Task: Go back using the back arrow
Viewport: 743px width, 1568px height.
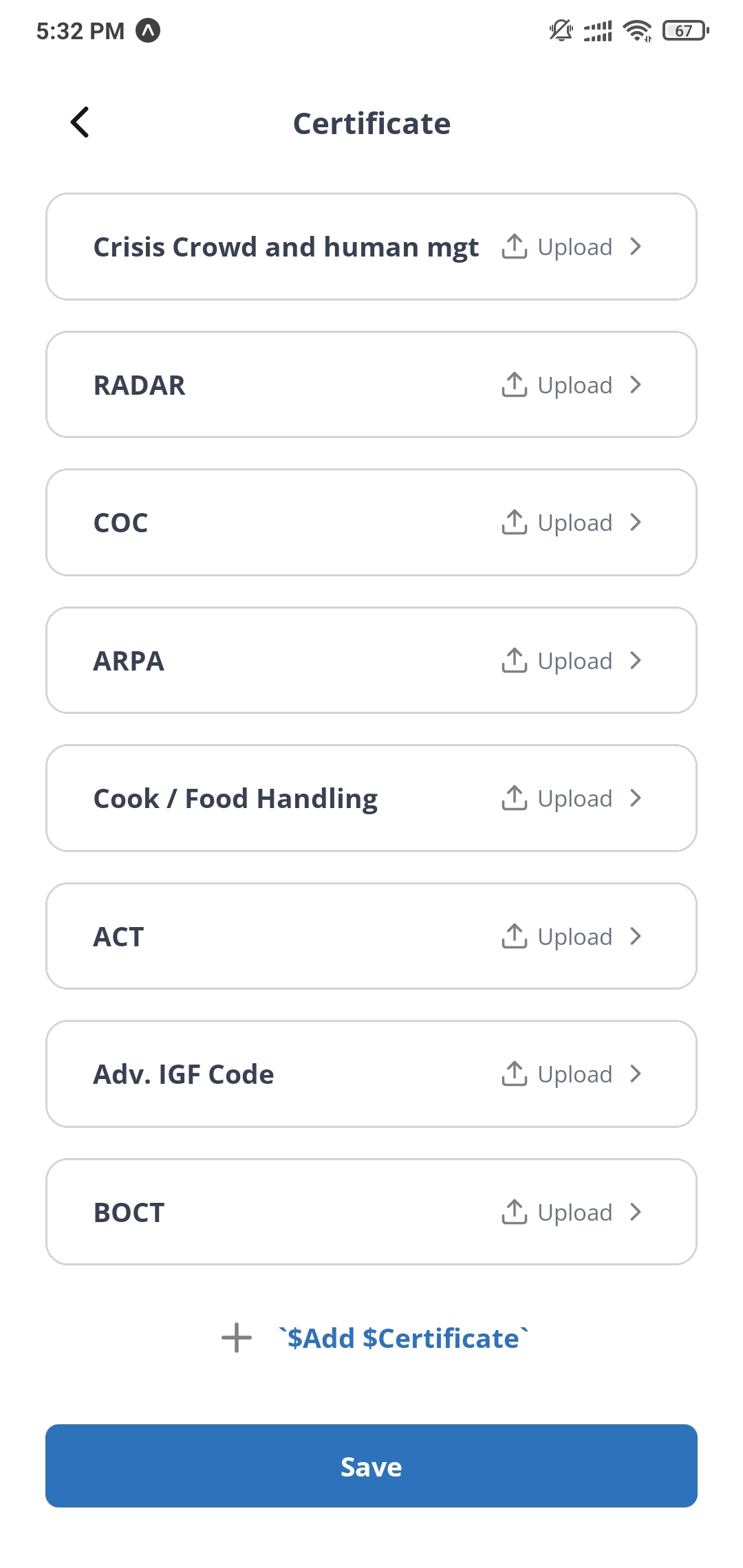Action: click(80, 122)
